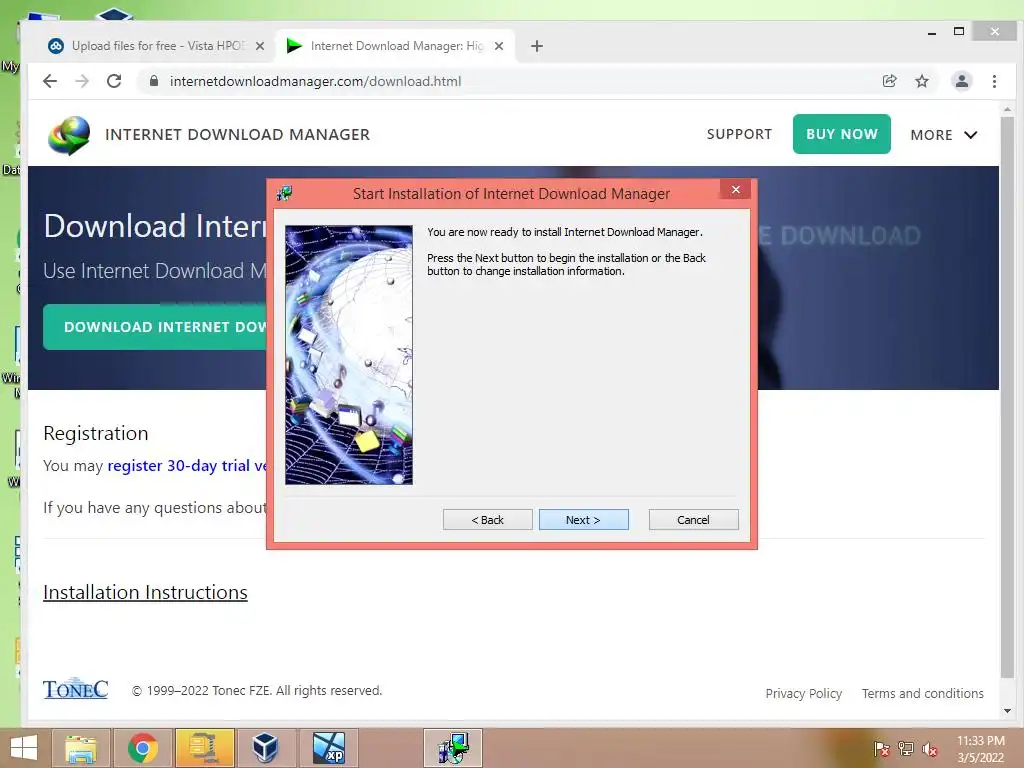Click the IDM globe logo
The height and width of the screenshot is (768, 1024).
(69, 135)
